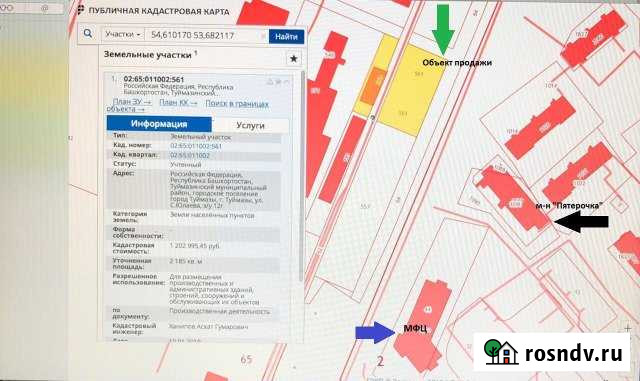Click the cadastral map logo icon
640x381 pixels.
point(81,9)
